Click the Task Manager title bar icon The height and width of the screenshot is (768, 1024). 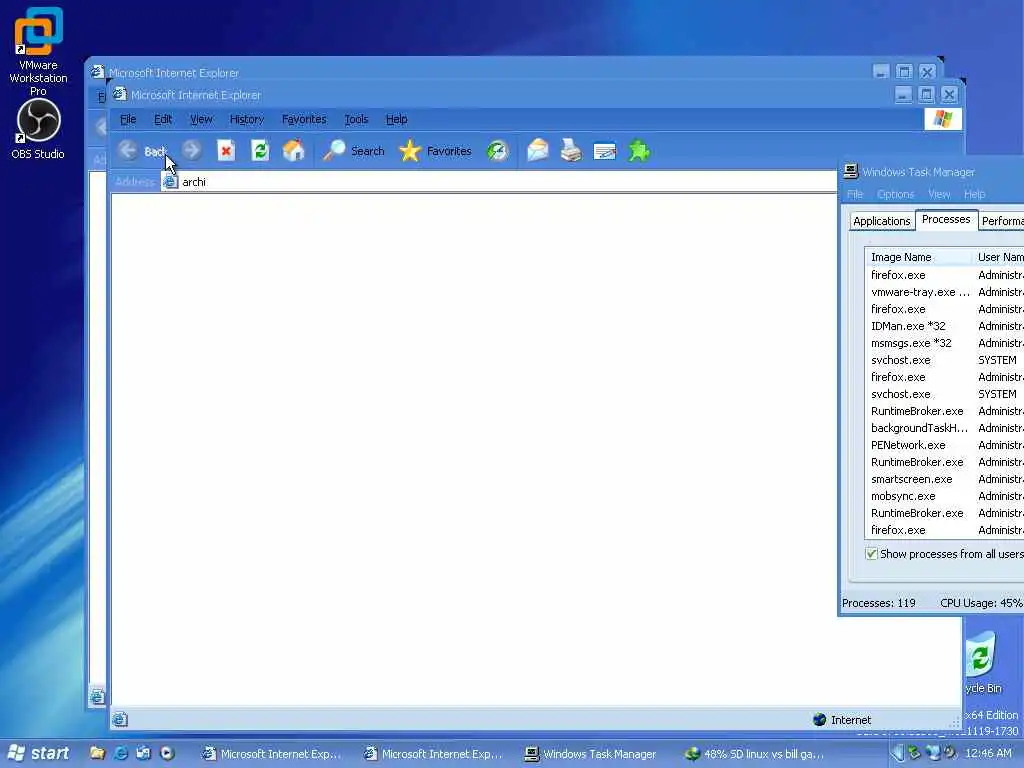[850, 171]
